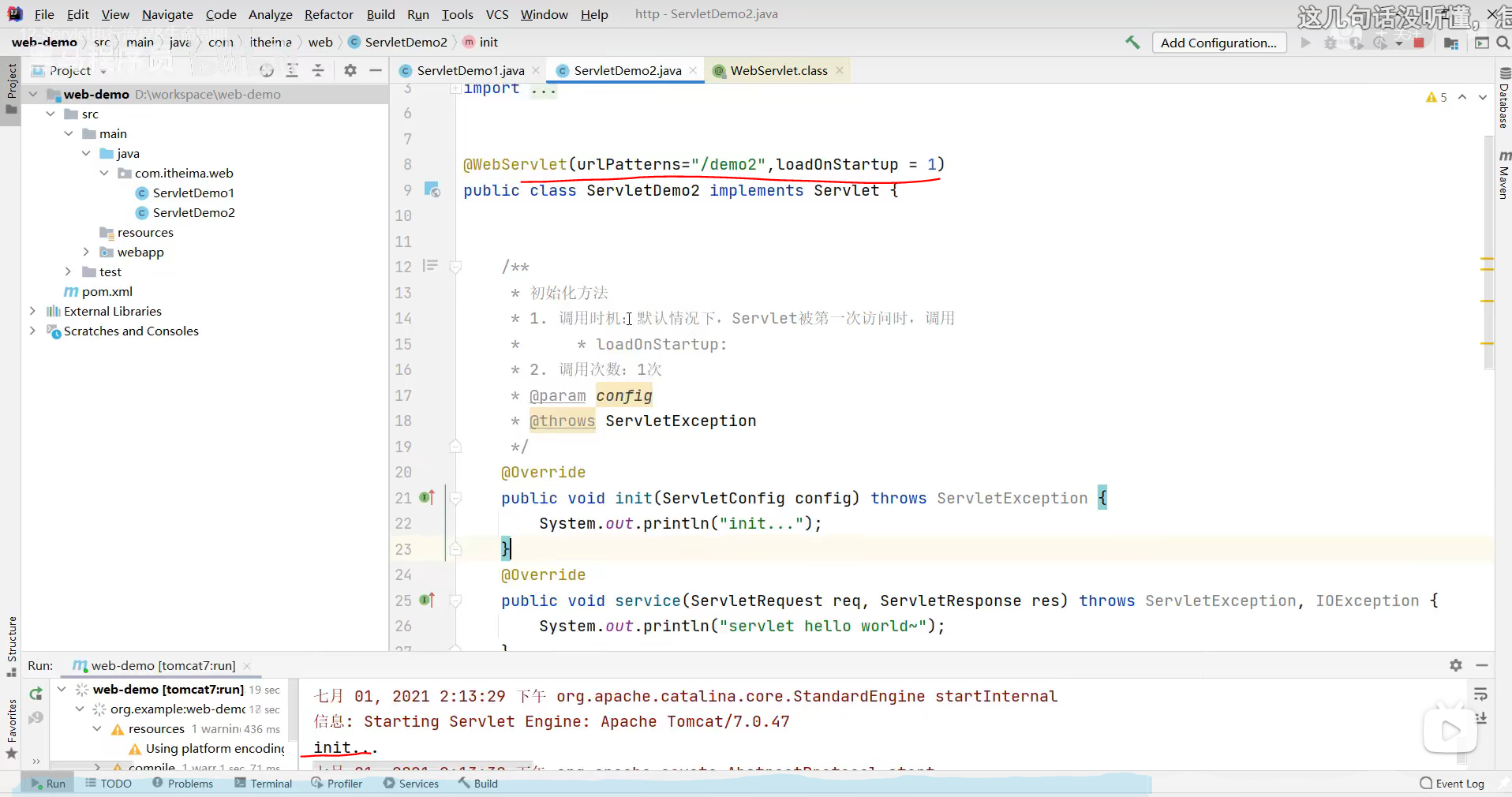Screen dimensions: 1512x797
Task: Close the ServletDemo2.java tab
Action: [x=693, y=71]
